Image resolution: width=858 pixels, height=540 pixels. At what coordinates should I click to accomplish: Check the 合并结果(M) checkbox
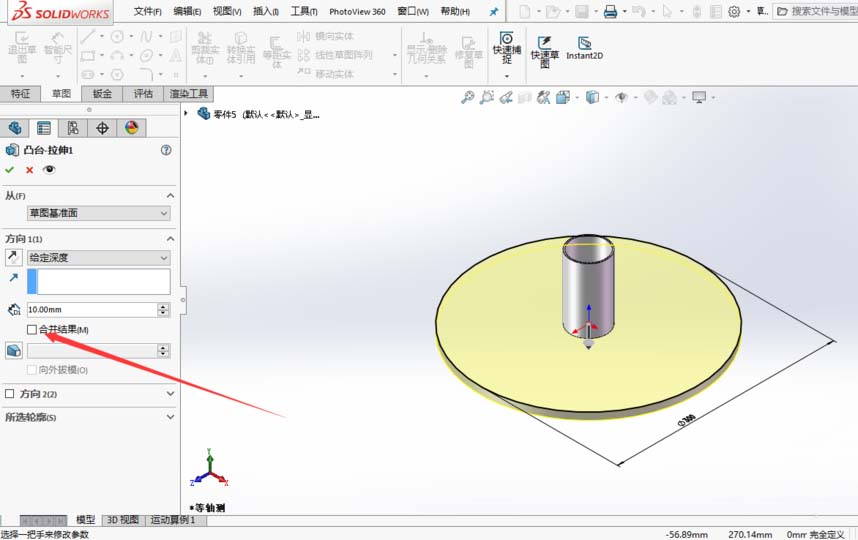click(32, 329)
